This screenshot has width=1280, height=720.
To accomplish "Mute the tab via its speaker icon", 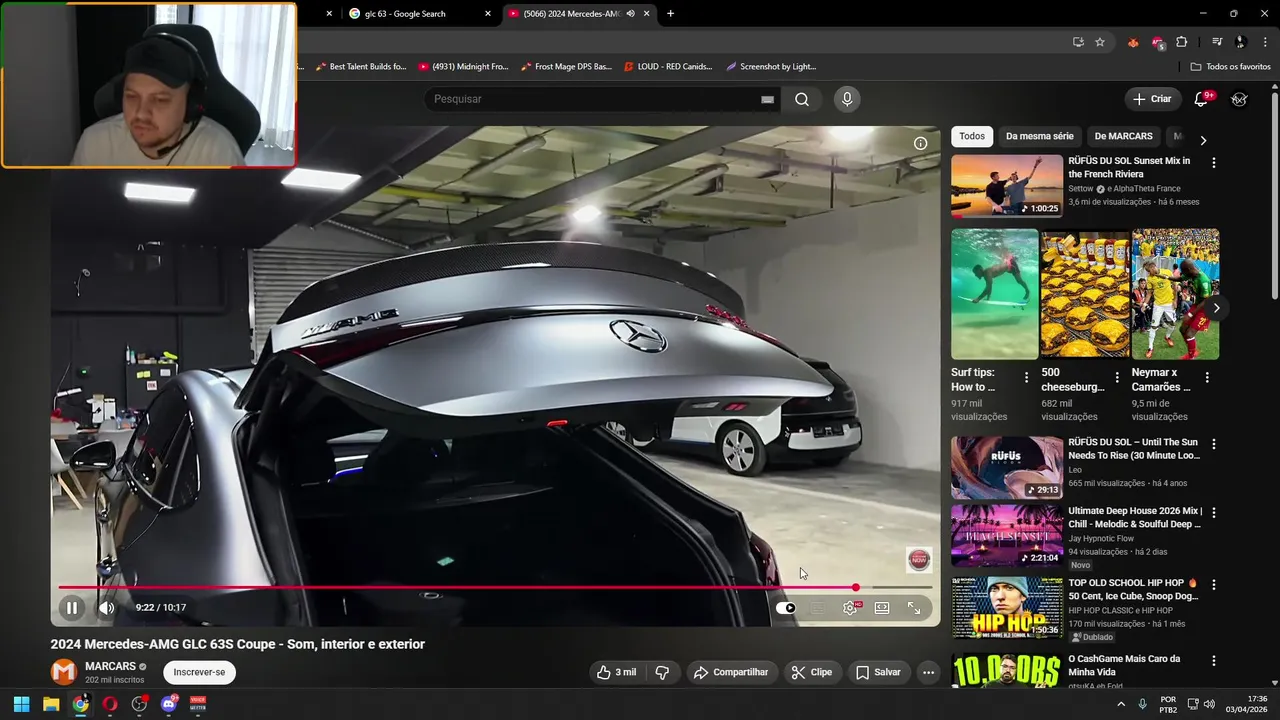I will (x=630, y=14).
